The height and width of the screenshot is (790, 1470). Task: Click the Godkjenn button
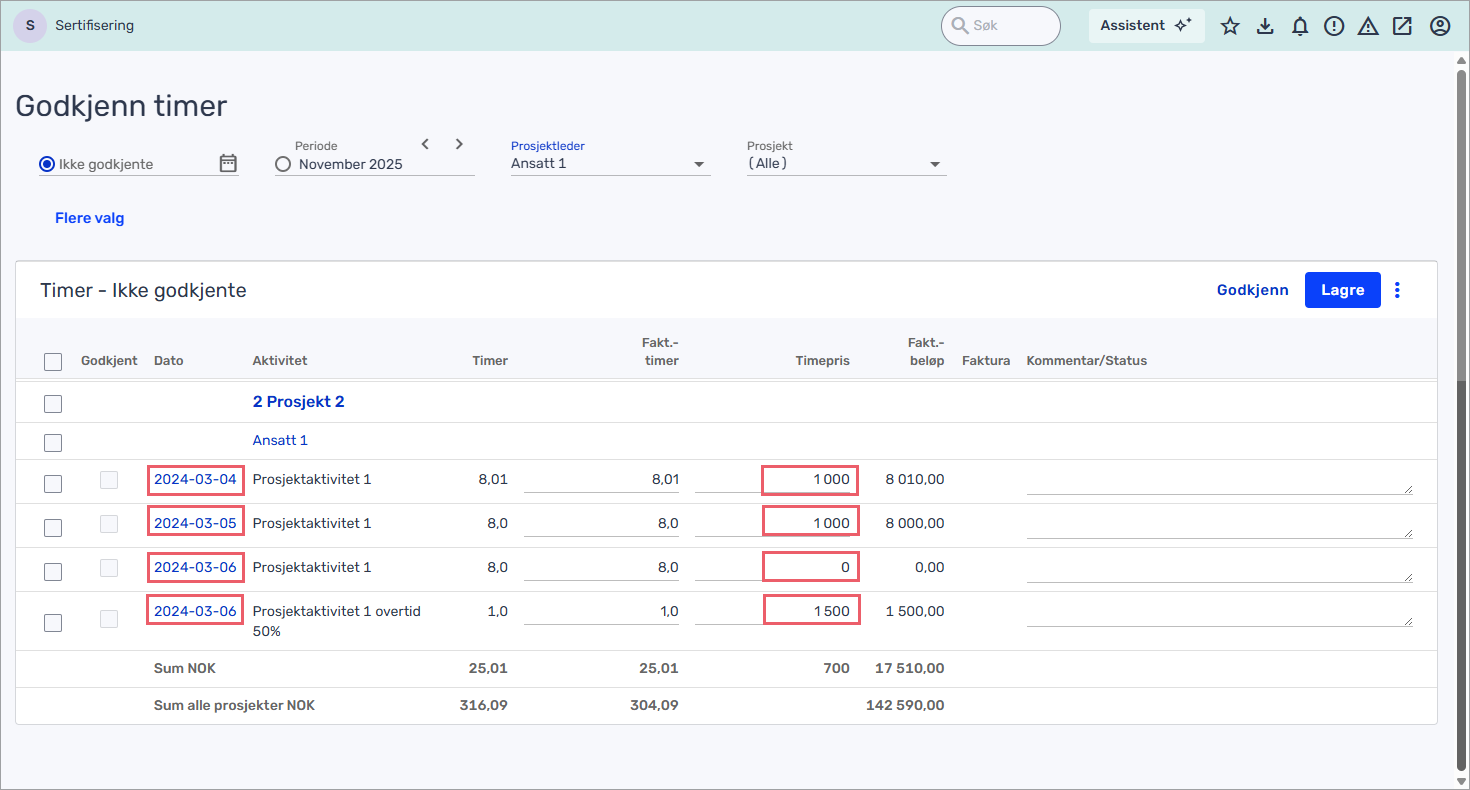pos(1252,290)
